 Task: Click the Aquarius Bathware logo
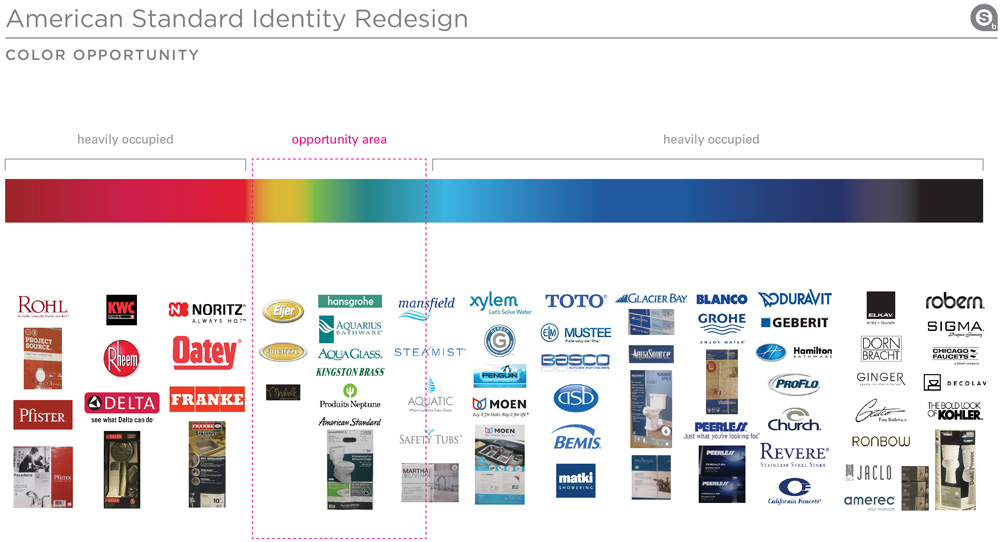[350, 328]
